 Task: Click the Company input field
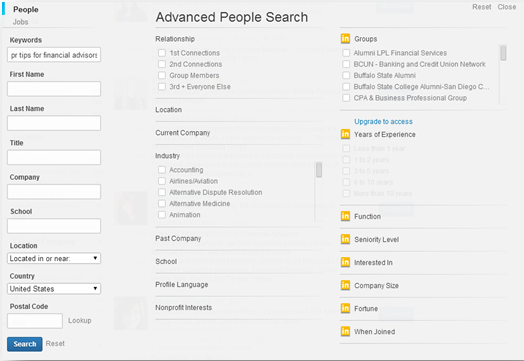54,192
